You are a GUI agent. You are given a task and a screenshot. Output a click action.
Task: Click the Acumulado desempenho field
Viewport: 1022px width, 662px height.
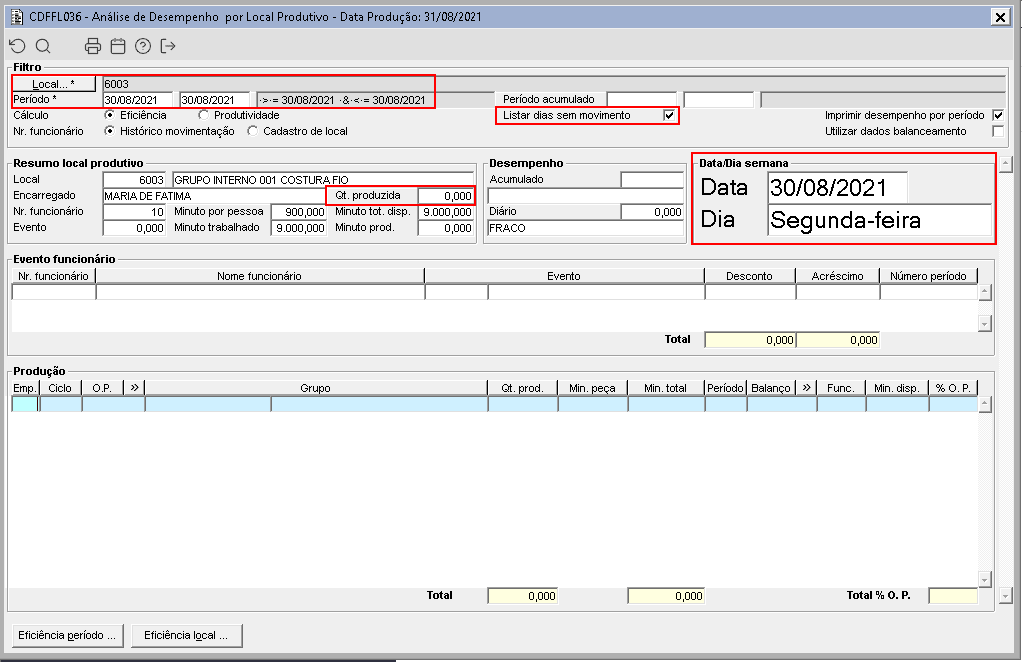(652, 179)
